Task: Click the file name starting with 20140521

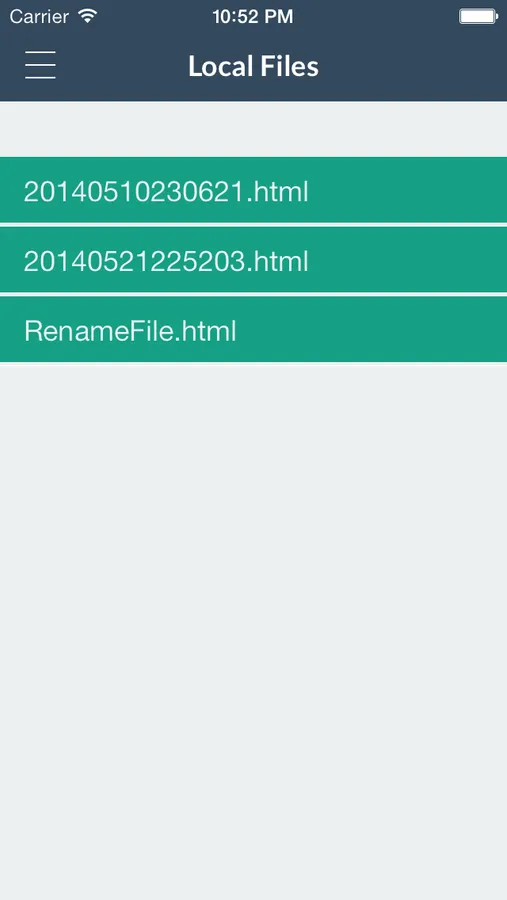Action: (x=166, y=262)
